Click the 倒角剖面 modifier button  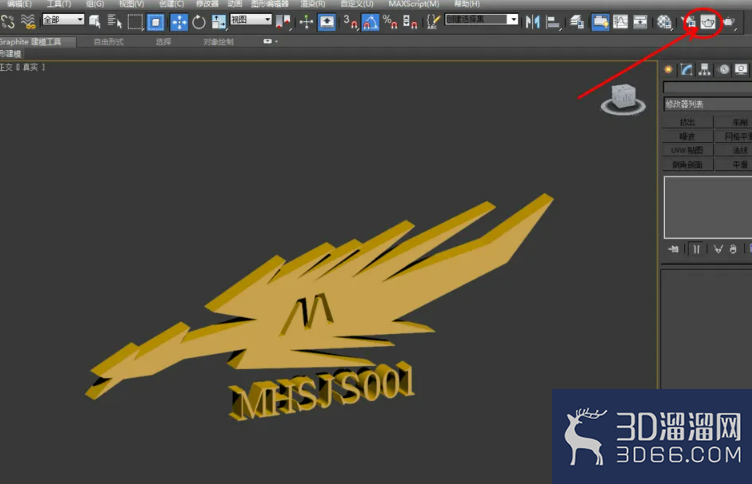coord(688,165)
